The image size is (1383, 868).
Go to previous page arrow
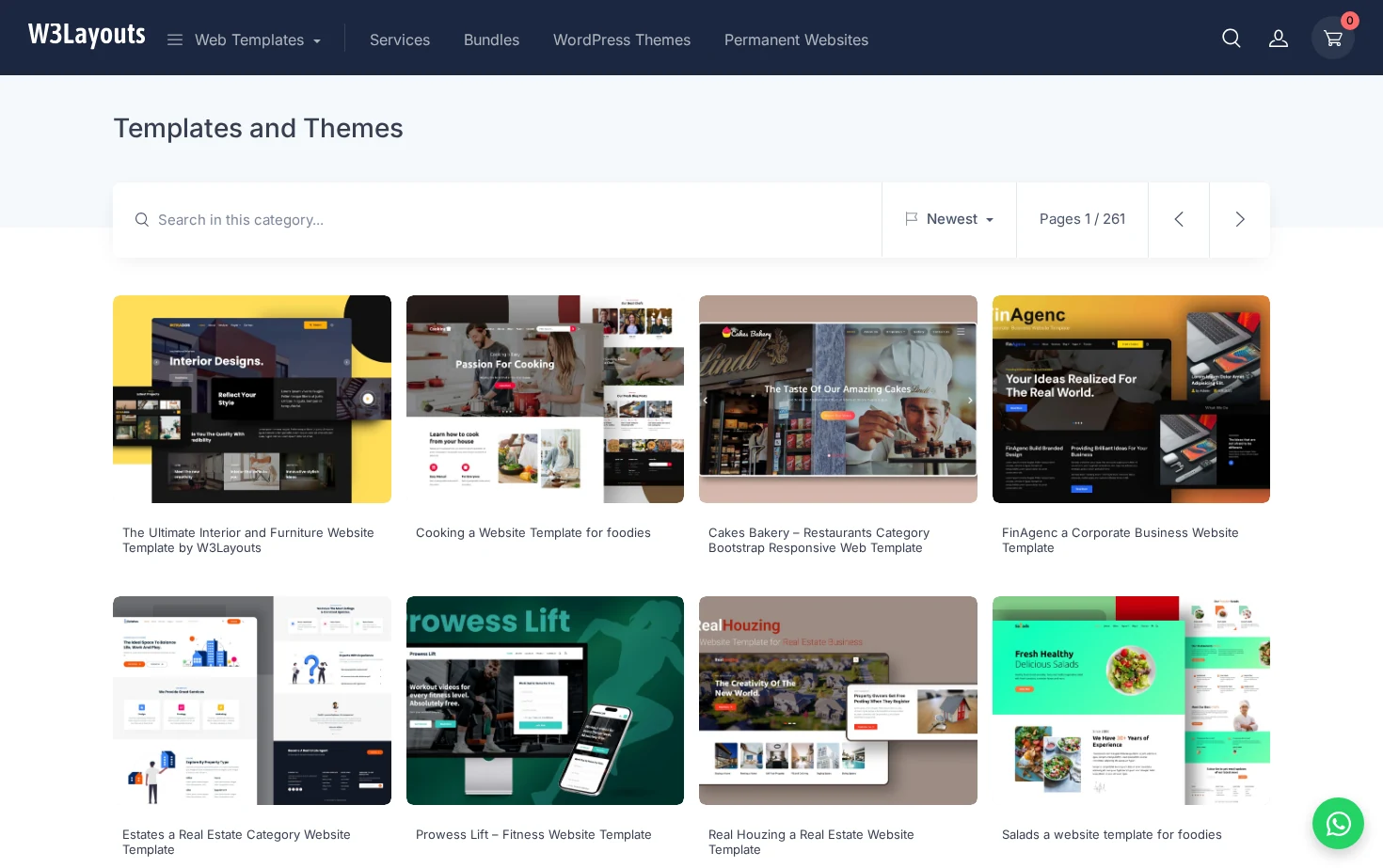[1179, 219]
